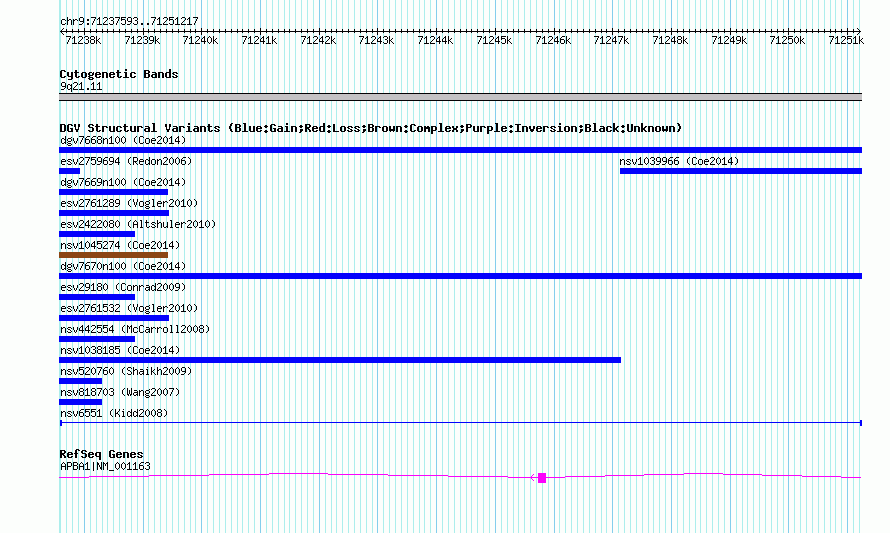The height and width of the screenshot is (533, 890).
Task: Click the 71246k ruler tick label
Action: pos(553,40)
